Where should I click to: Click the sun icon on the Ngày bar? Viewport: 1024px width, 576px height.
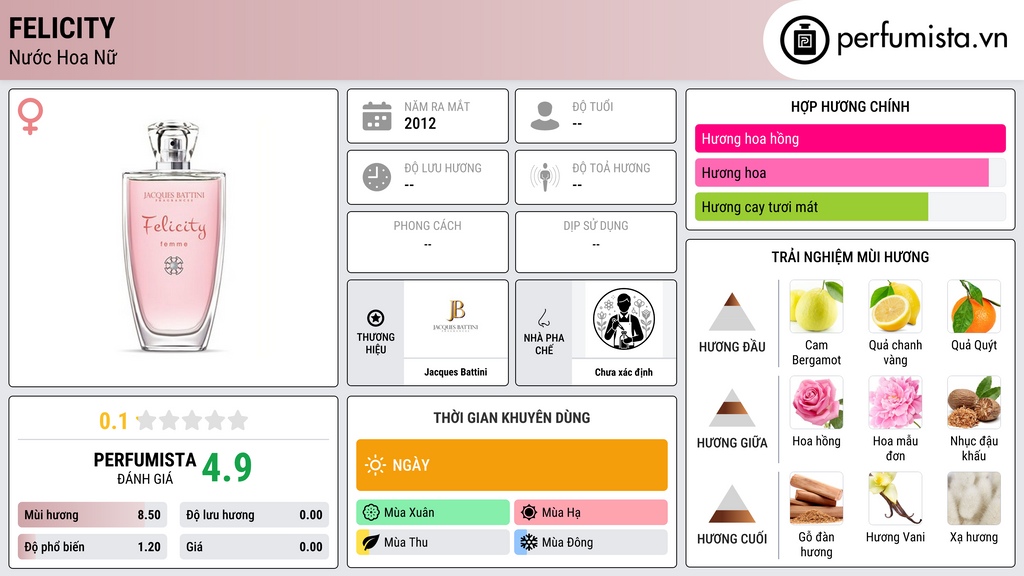(x=375, y=465)
